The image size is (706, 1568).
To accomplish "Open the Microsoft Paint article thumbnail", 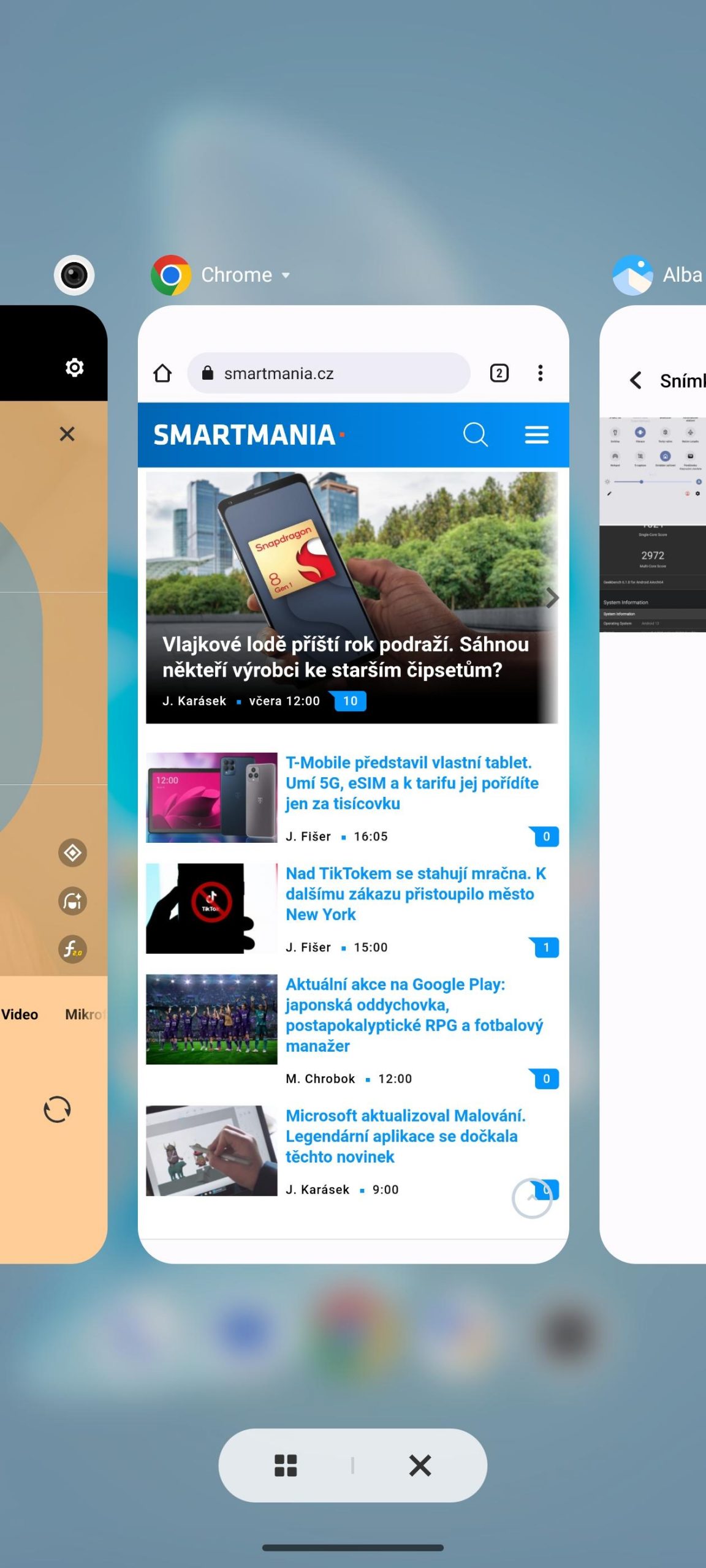I will click(x=211, y=1151).
